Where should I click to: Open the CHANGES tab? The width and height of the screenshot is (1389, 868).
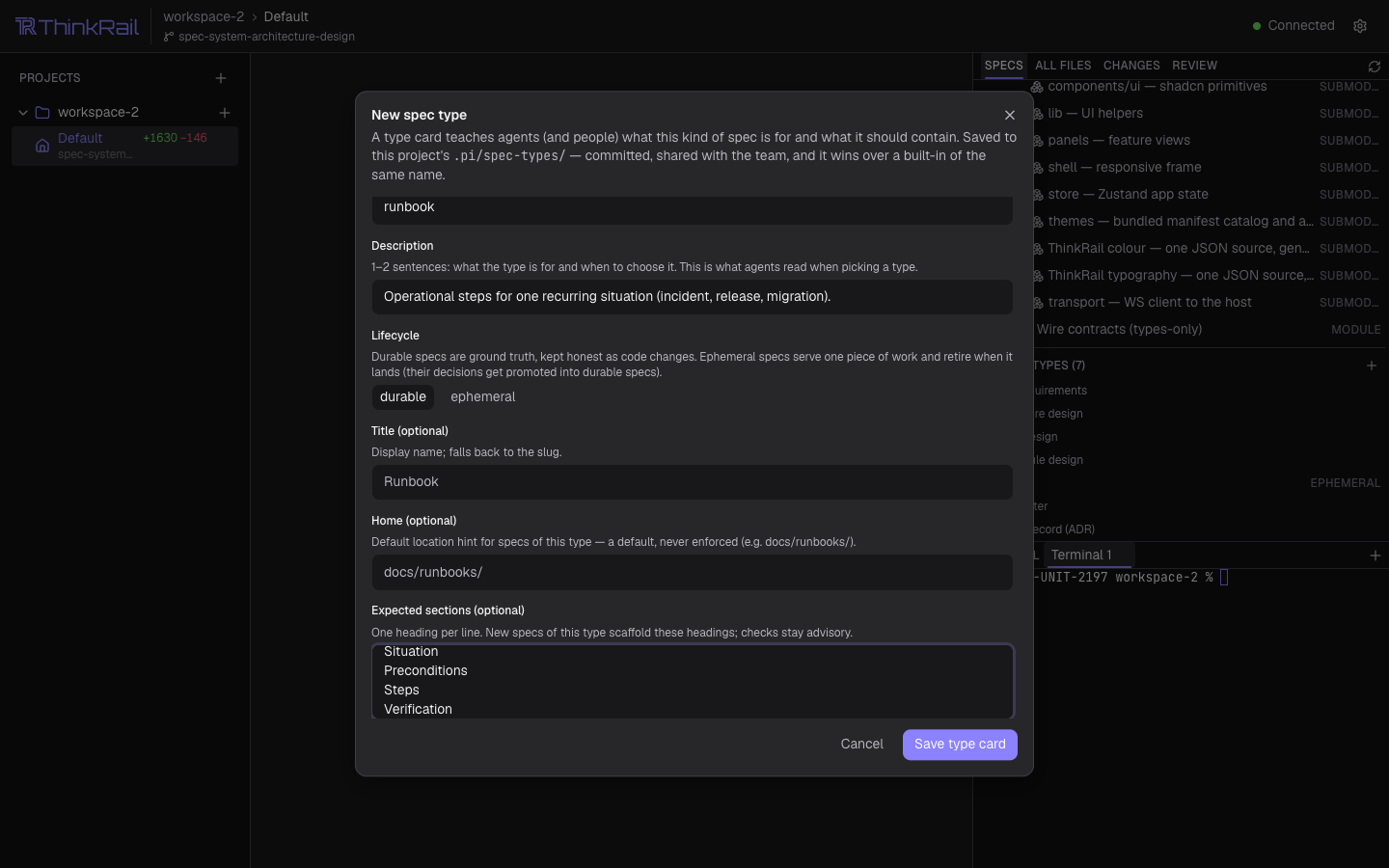point(1131,66)
